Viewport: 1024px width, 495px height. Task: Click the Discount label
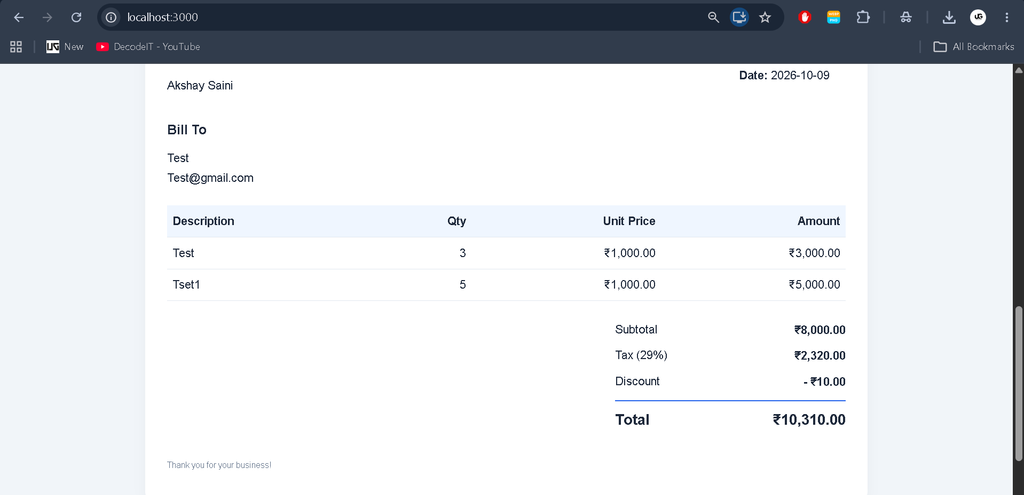(x=637, y=381)
